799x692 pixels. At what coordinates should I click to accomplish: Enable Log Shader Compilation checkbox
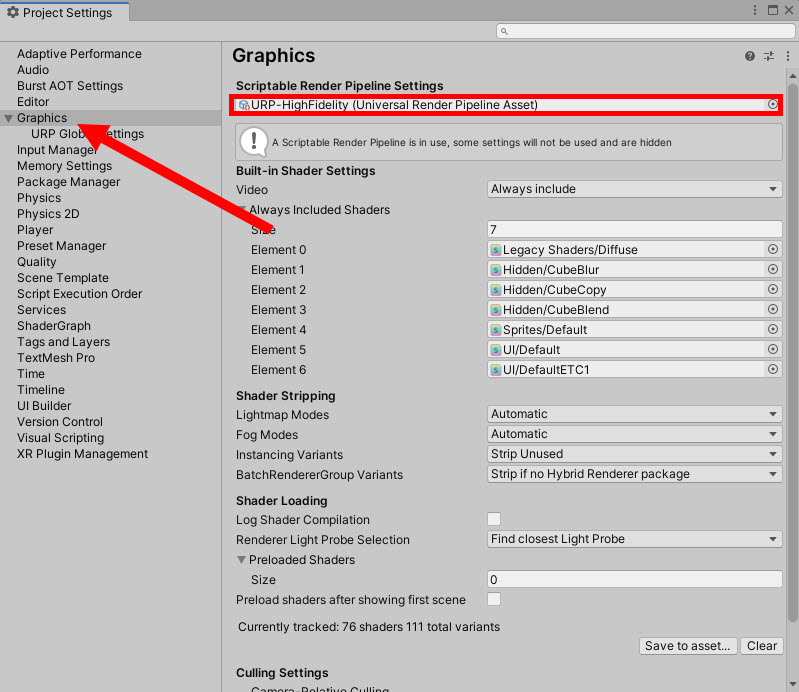494,519
